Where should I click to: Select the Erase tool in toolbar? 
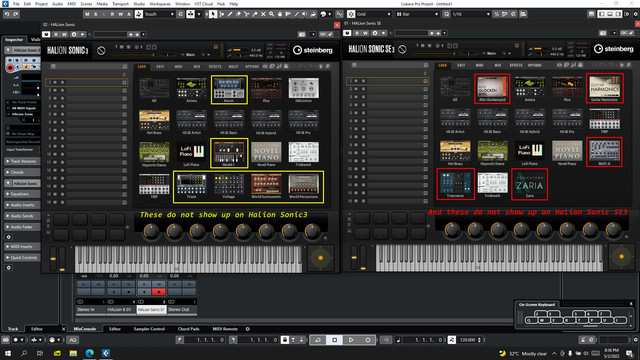(x=238, y=14)
